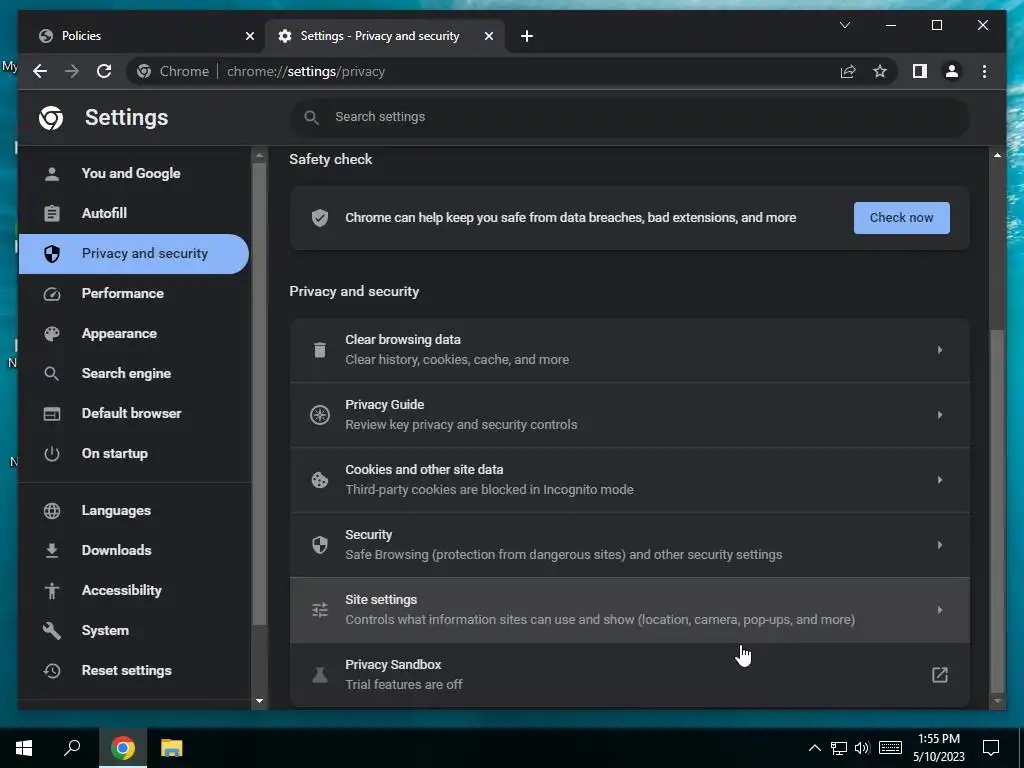Click the Chrome logo beside Settings
This screenshot has width=1024, height=768.
coord(51,118)
